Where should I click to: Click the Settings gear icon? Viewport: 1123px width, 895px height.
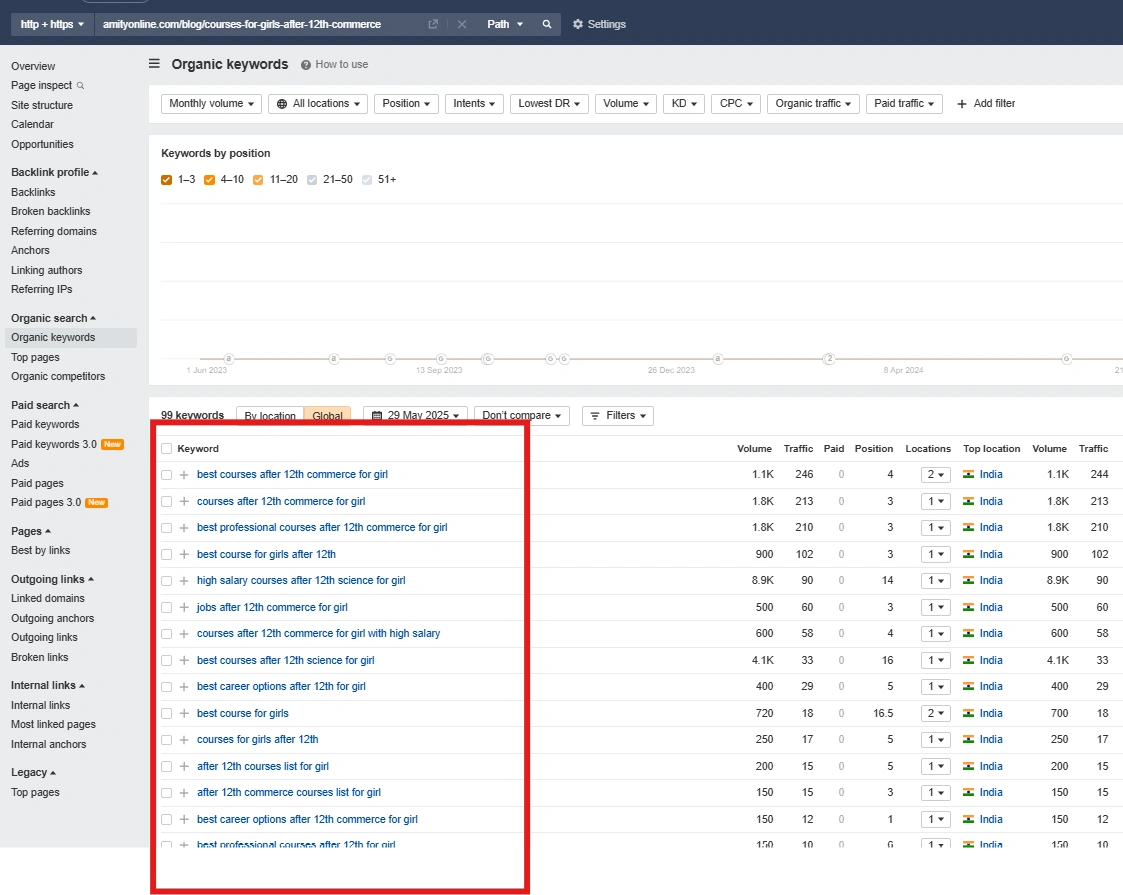coord(578,24)
